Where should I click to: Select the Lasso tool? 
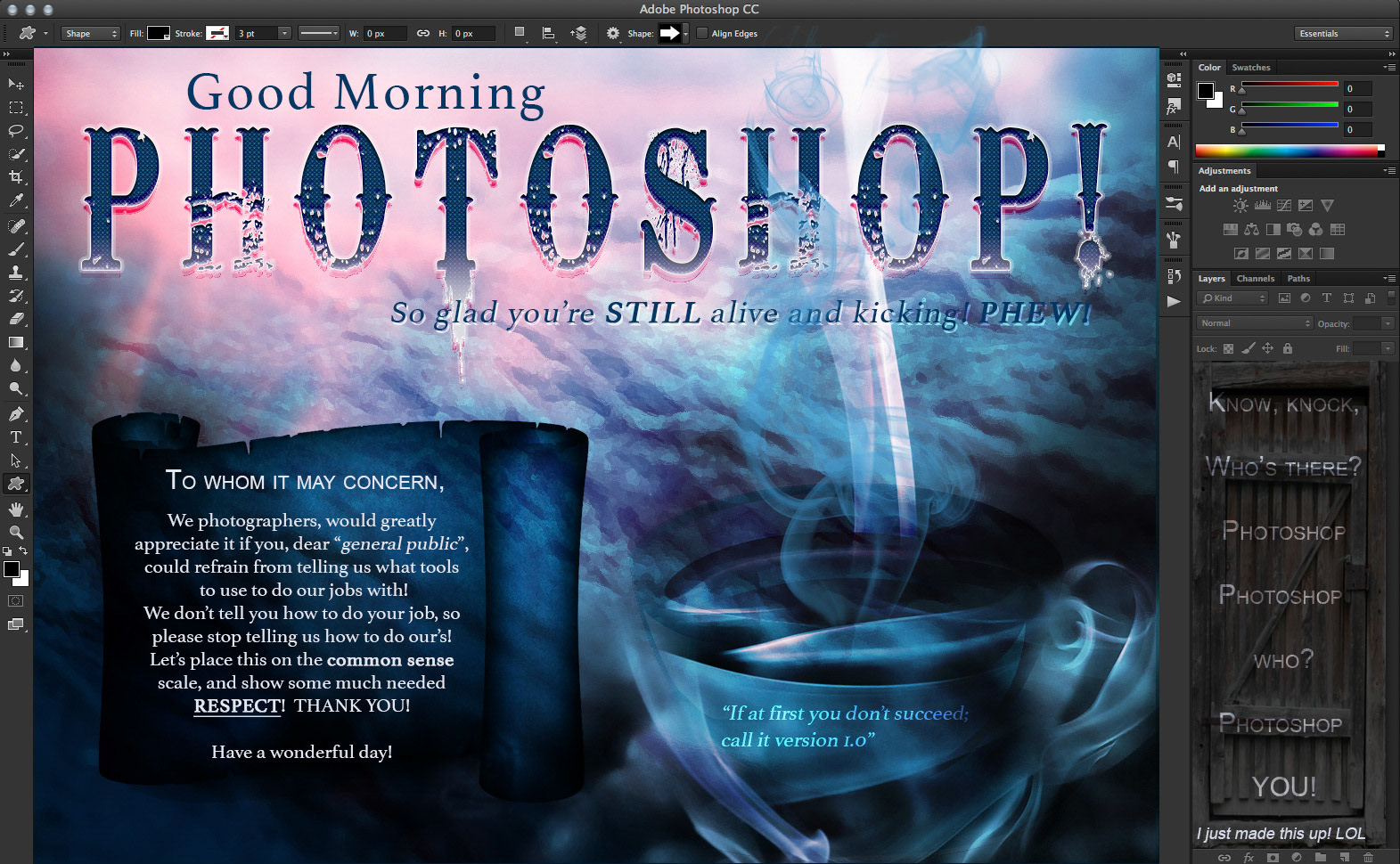coord(16,130)
